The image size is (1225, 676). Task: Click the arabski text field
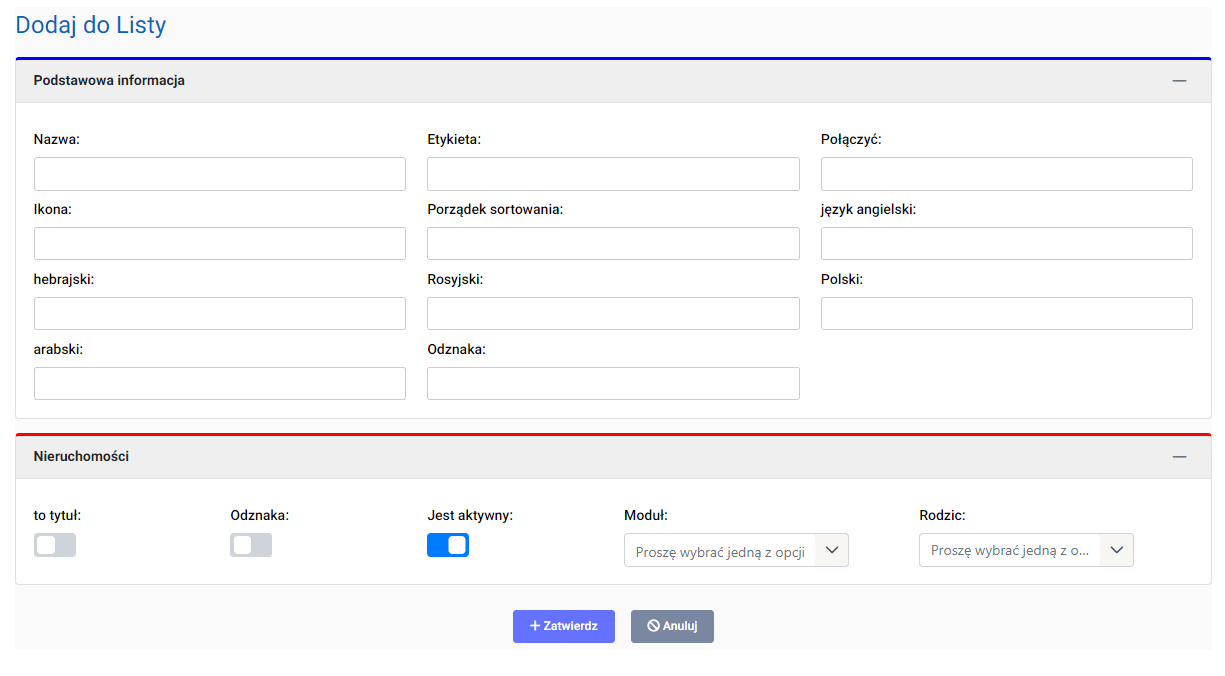[220, 384]
